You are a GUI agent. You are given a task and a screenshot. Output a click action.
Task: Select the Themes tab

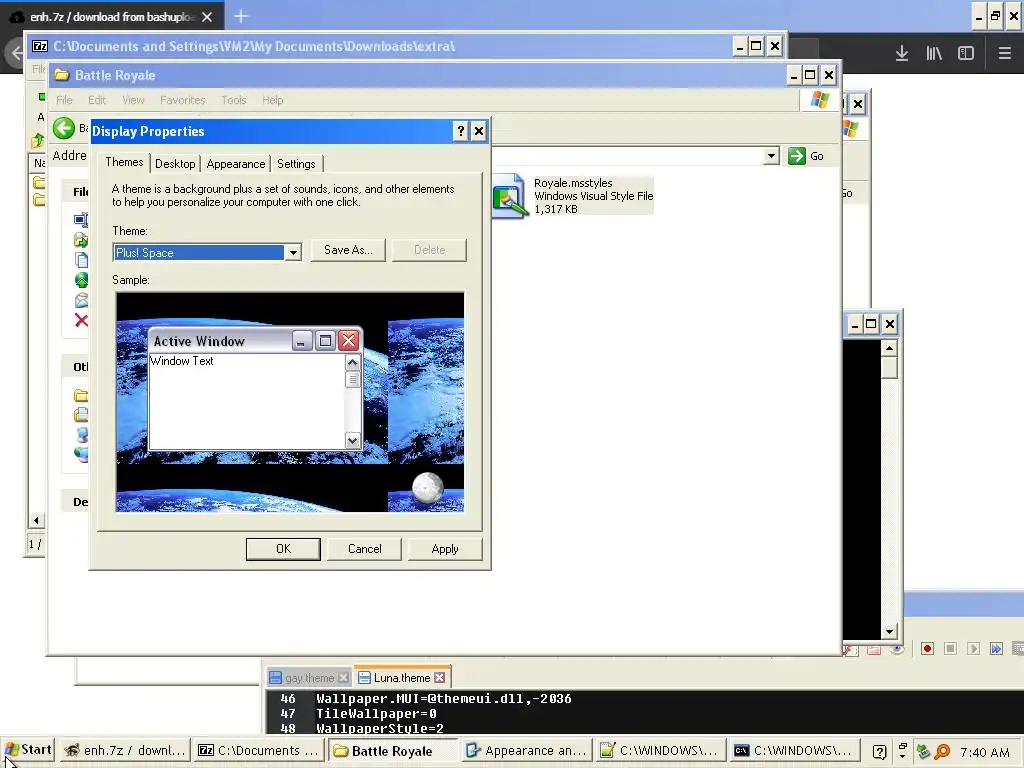pyautogui.click(x=124, y=162)
